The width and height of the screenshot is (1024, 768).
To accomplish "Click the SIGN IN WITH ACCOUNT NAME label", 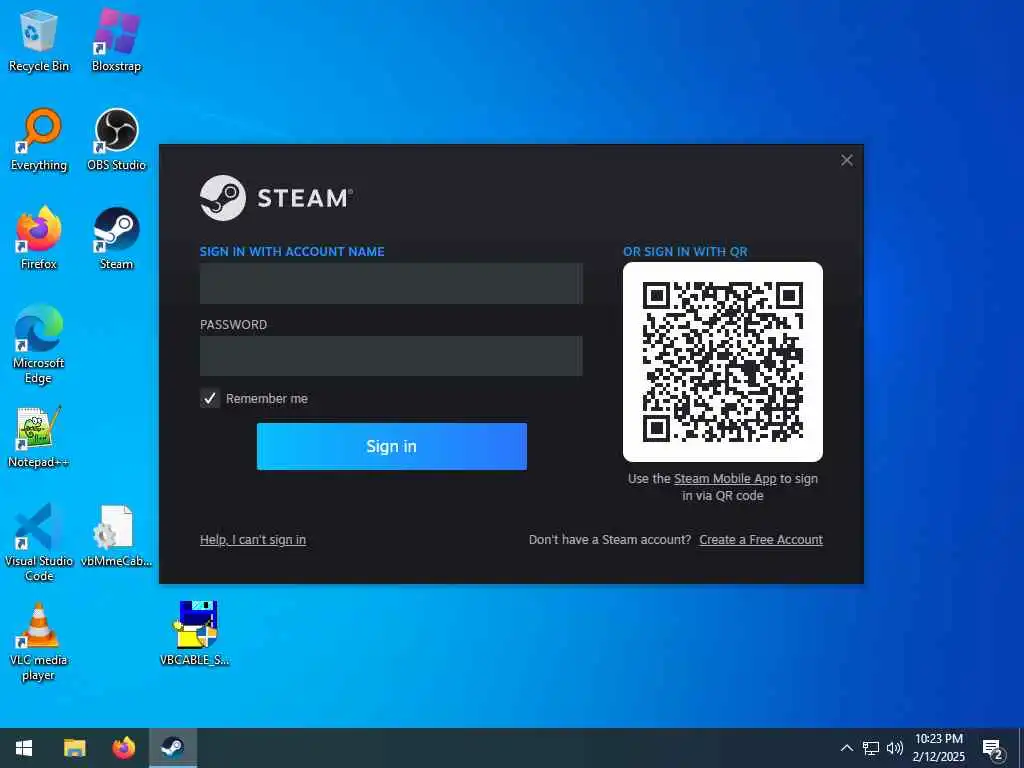I will pos(292,251).
